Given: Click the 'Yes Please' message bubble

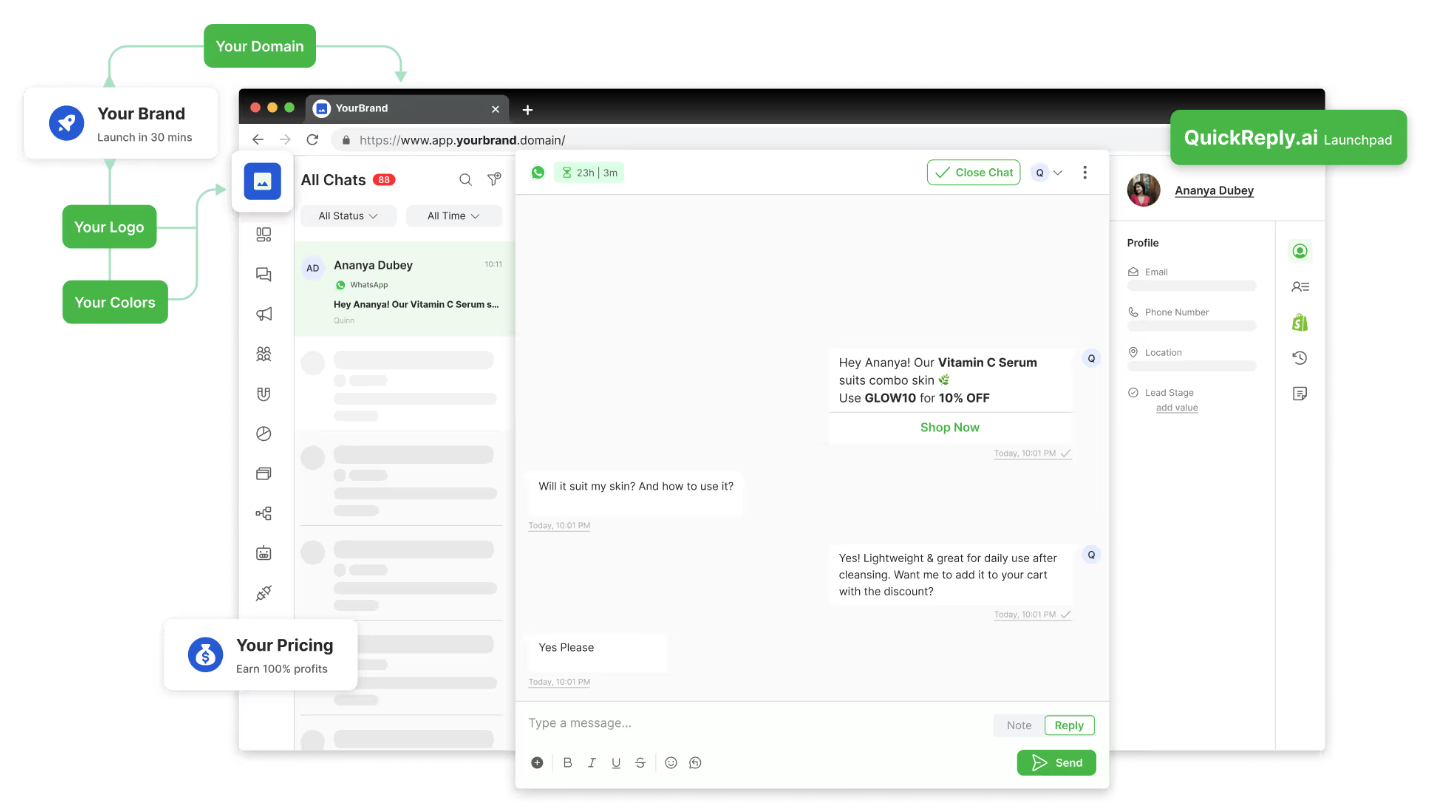Looking at the screenshot, I should coord(596,652).
